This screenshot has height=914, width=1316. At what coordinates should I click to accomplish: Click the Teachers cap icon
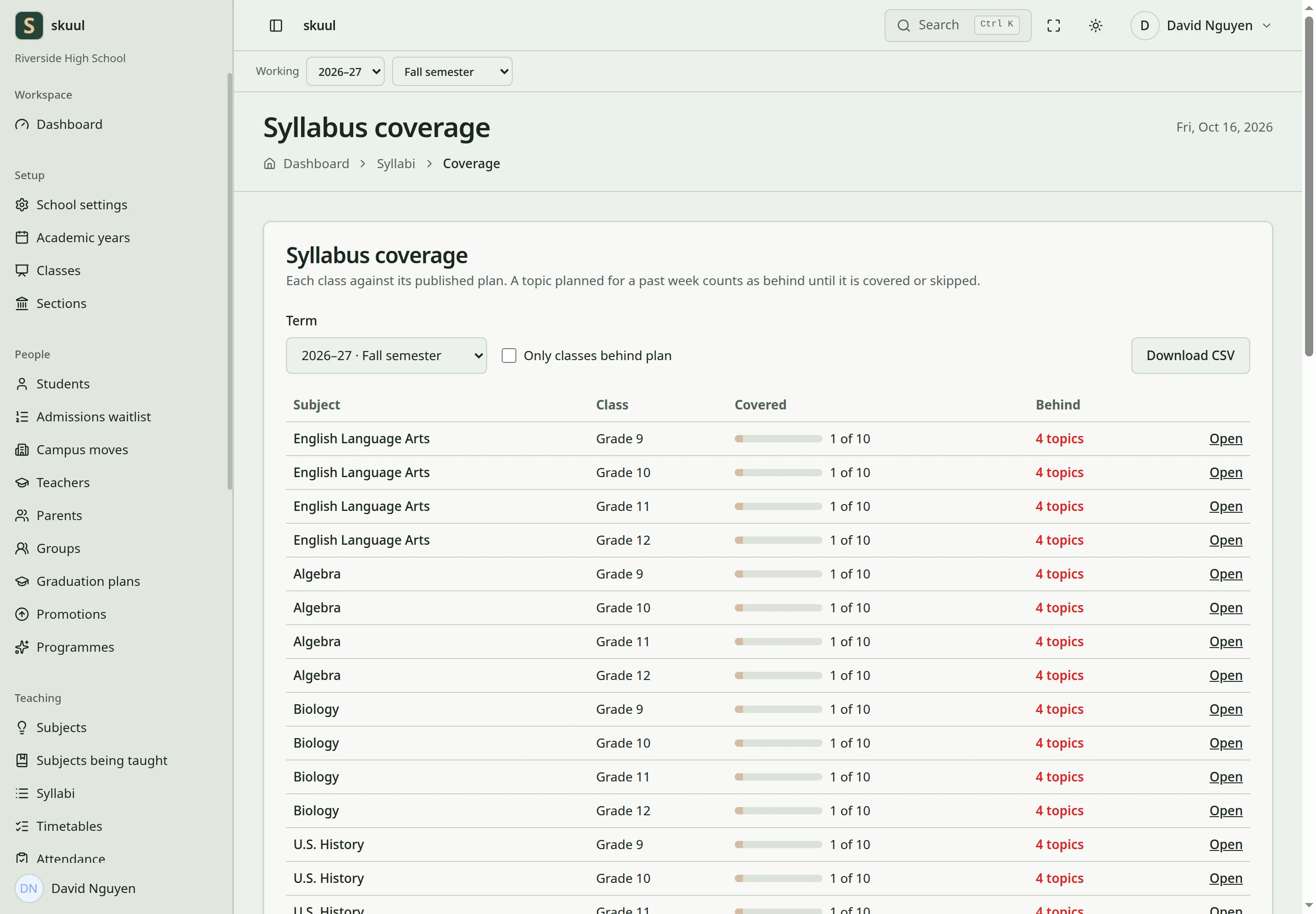click(22, 482)
